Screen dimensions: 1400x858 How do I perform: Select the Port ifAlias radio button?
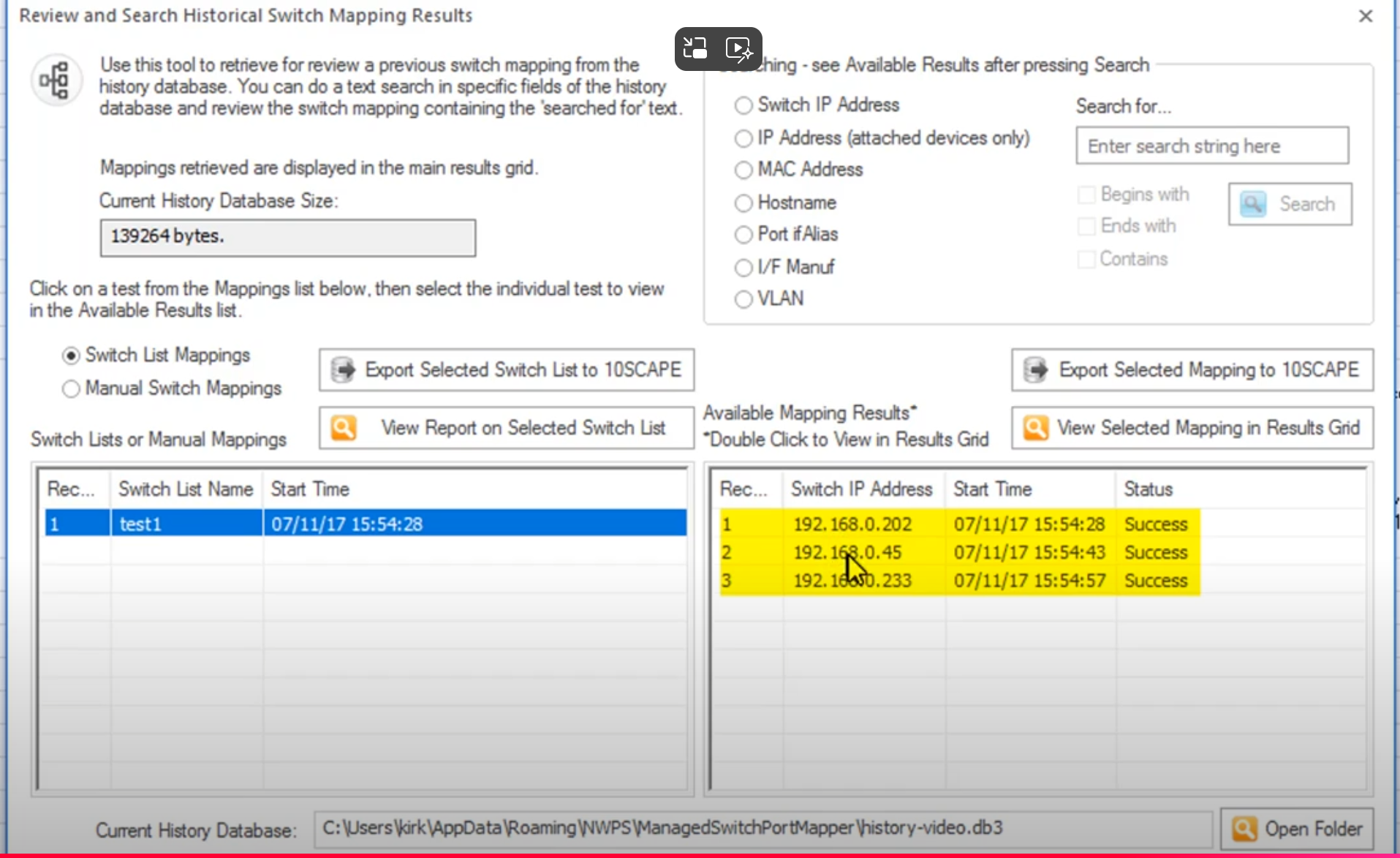point(743,234)
